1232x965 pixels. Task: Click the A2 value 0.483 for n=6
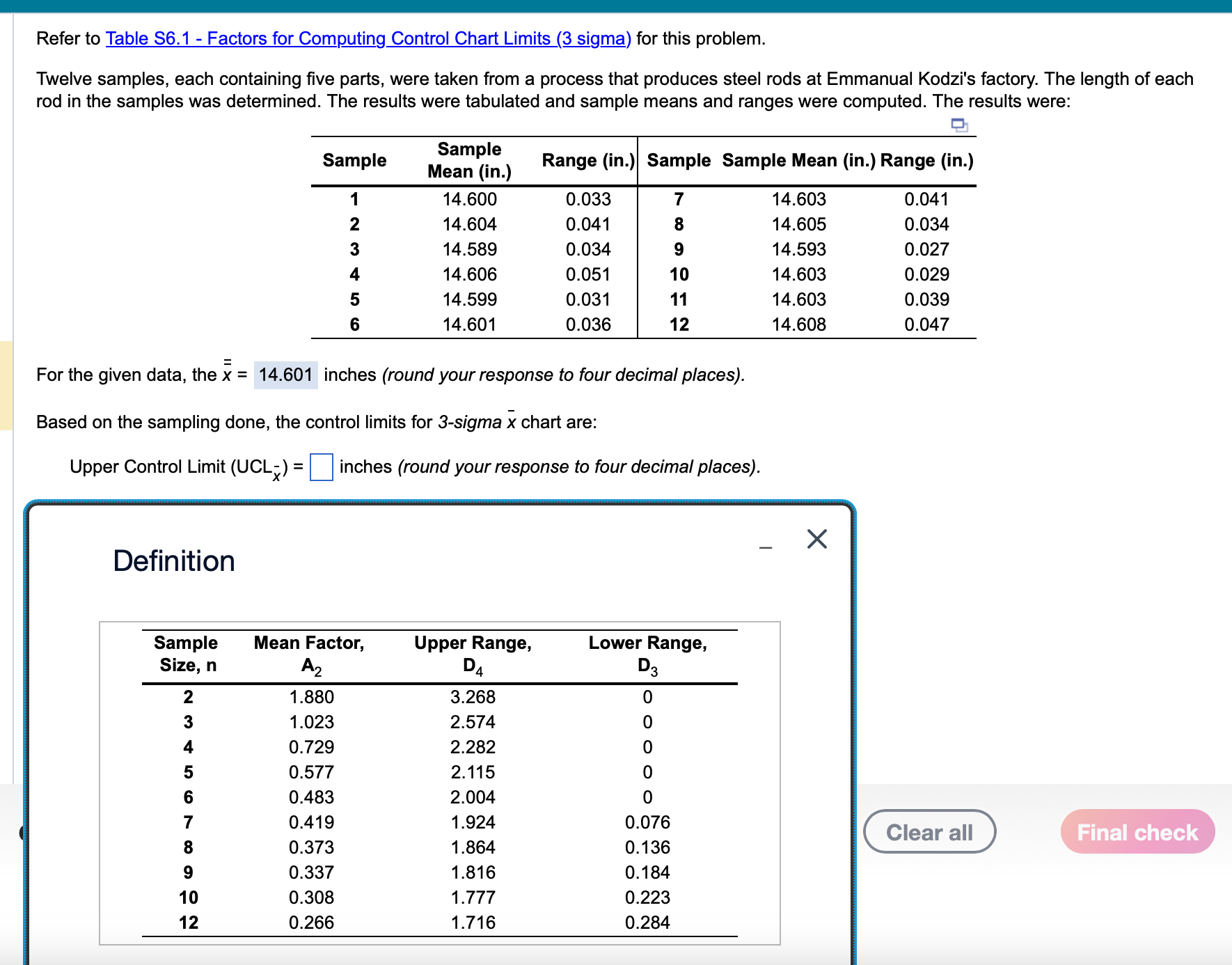tap(311, 797)
